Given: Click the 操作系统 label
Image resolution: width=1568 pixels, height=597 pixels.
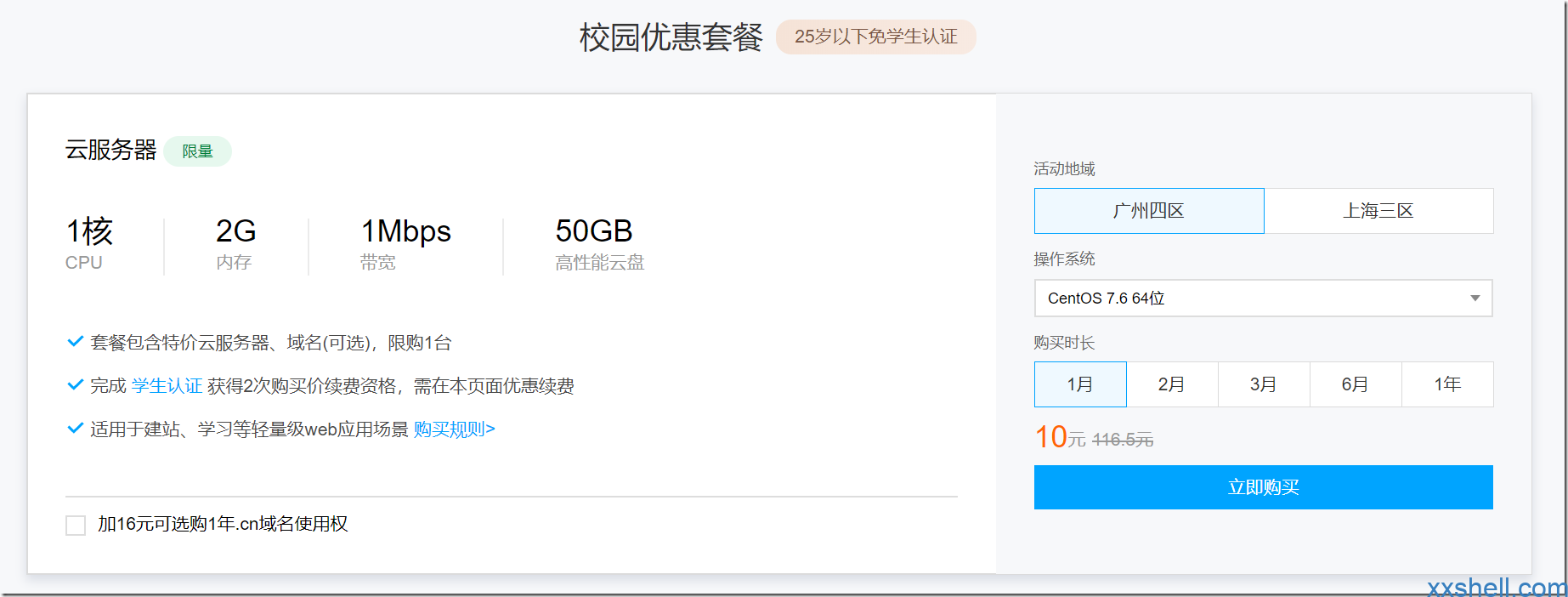Looking at the screenshot, I should [x=1064, y=259].
